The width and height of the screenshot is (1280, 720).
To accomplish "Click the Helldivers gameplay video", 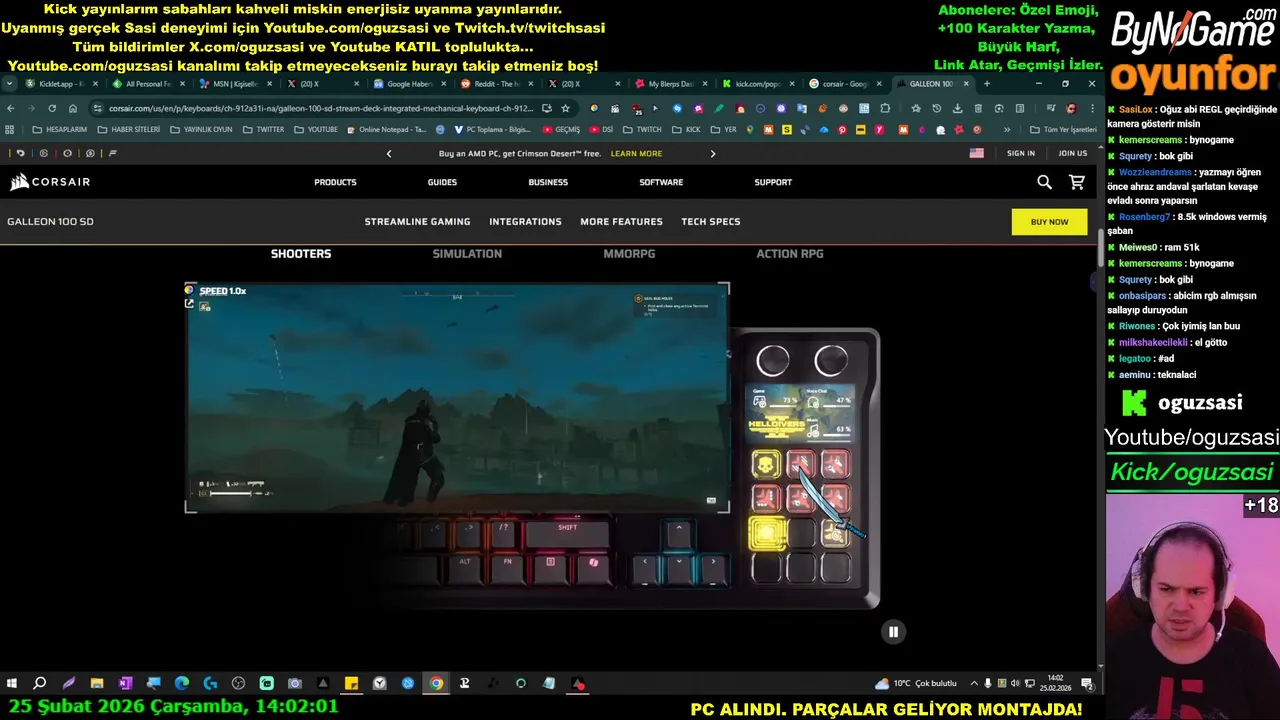I will click(x=457, y=398).
